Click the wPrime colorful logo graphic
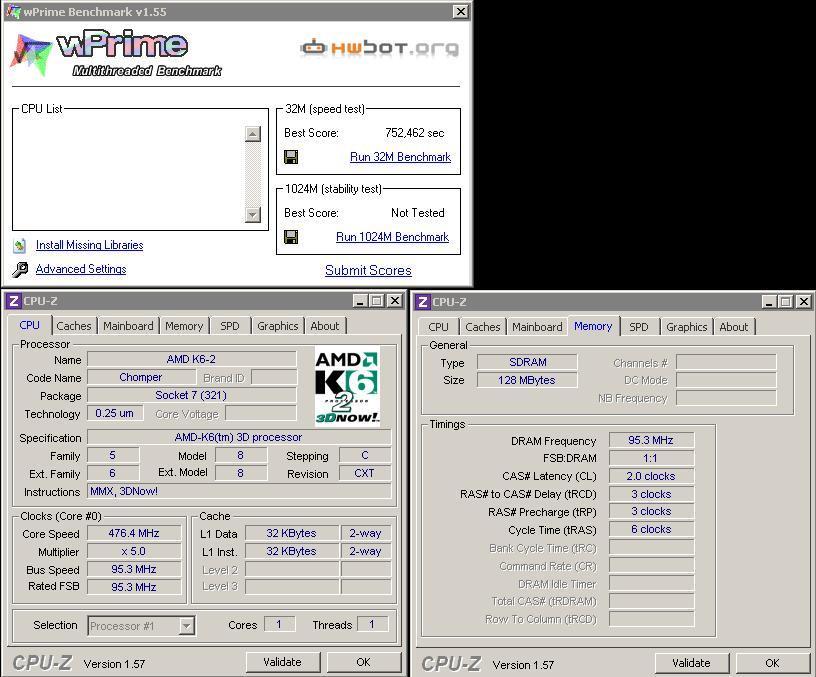The height and width of the screenshot is (677, 816). pyautogui.click(x=31, y=54)
